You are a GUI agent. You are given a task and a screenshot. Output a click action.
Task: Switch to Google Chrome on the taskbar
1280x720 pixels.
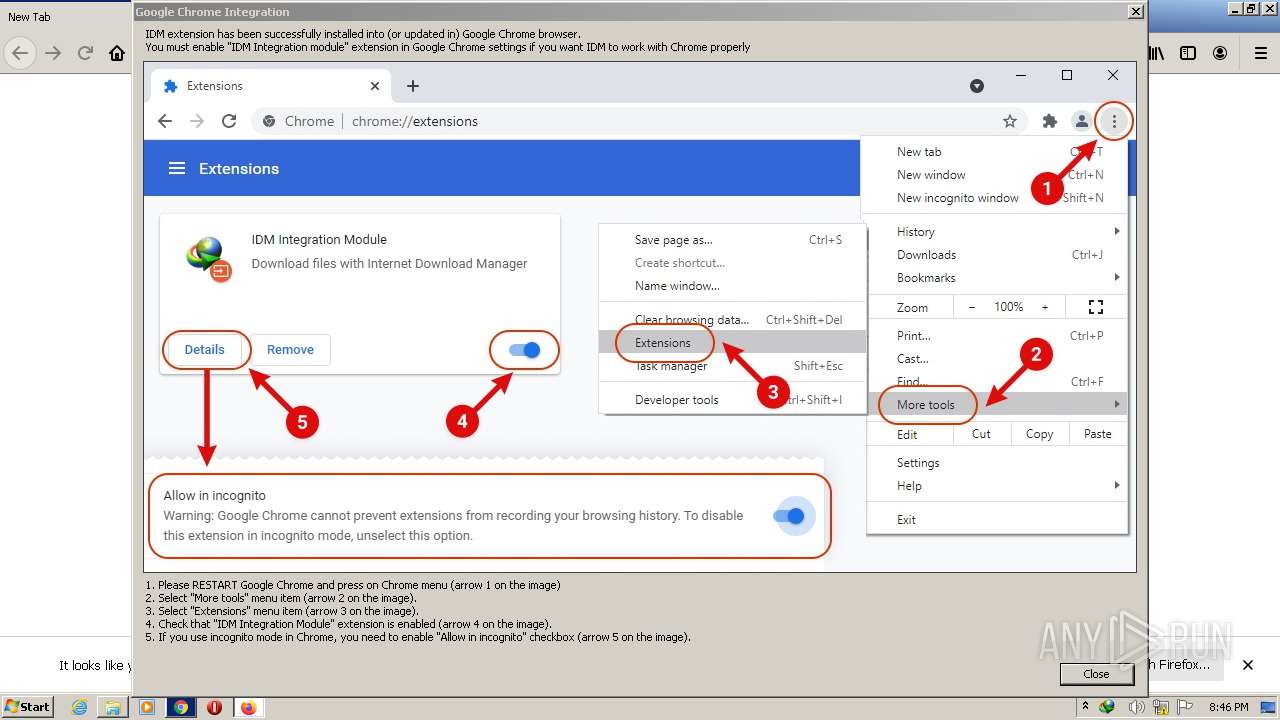[x=181, y=707]
